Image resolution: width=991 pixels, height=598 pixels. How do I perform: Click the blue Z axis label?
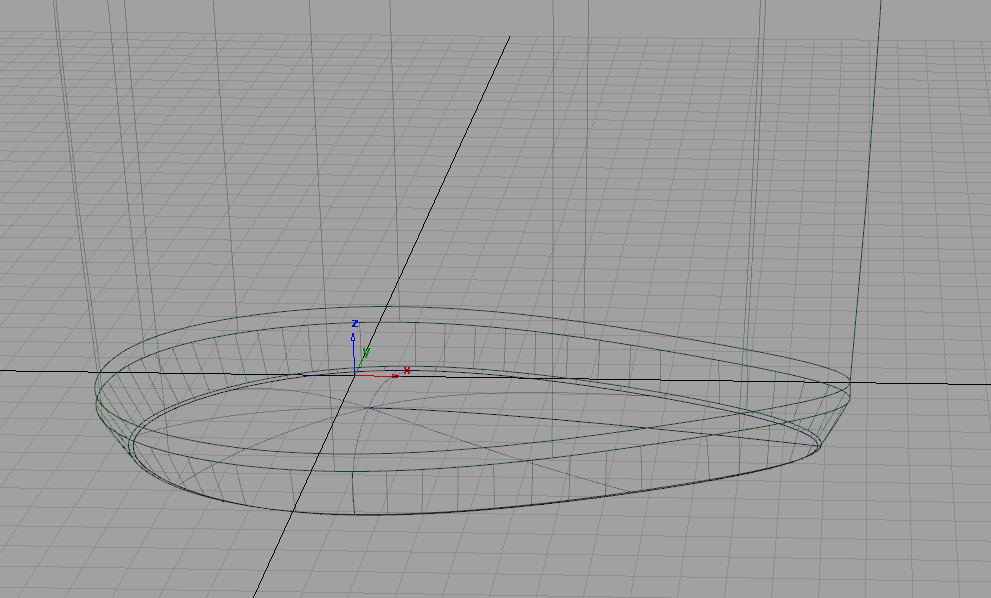355,324
